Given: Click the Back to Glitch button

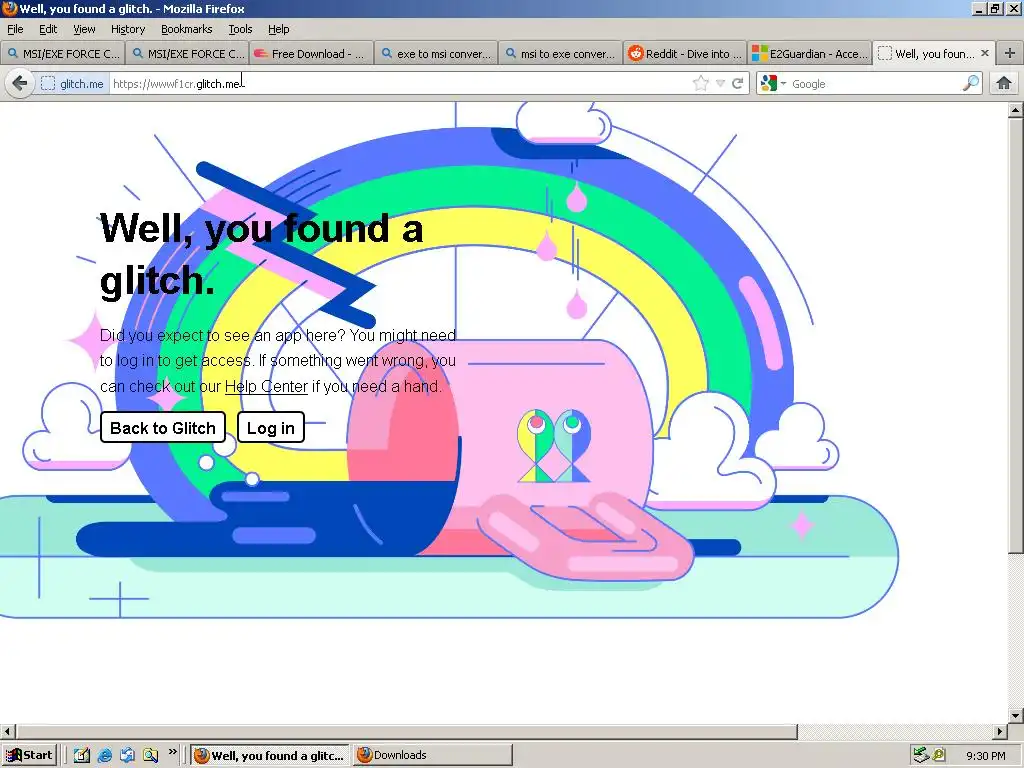Looking at the screenshot, I should 163,428.
